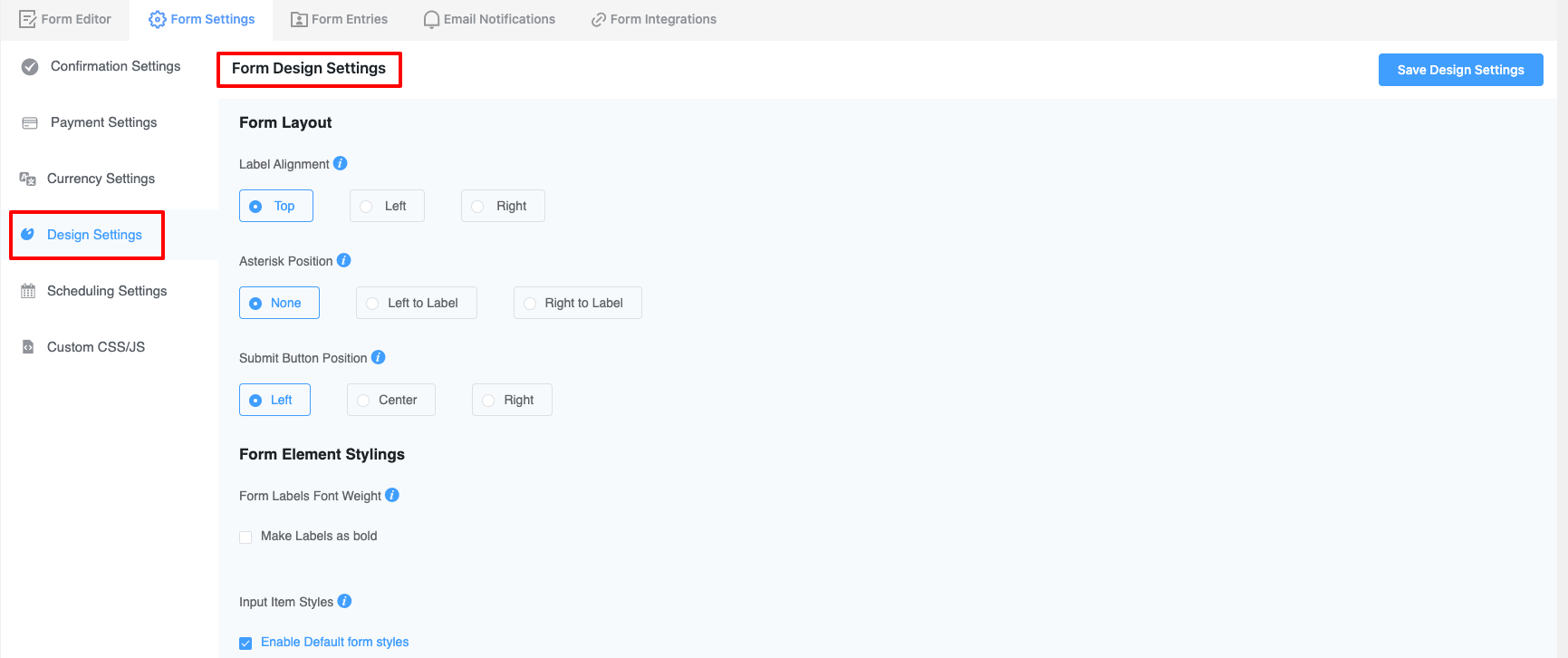The image size is (1568, 658).
Task: Set submit button position to Left
Action: [274, 400]
